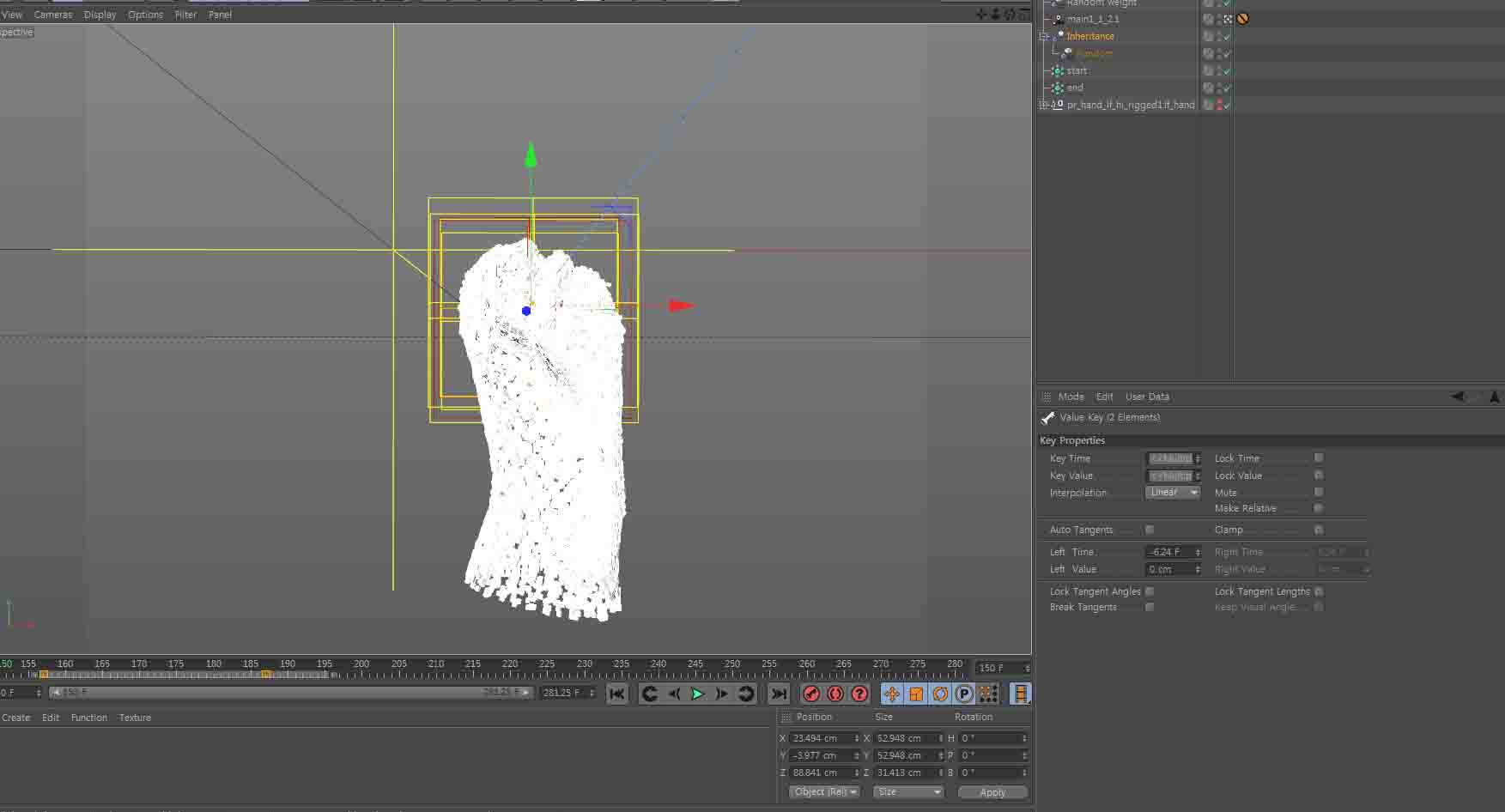This screenshot has width=1505, height=812.
Task: Open the viewport Display menu
Action: pos(100,15)
